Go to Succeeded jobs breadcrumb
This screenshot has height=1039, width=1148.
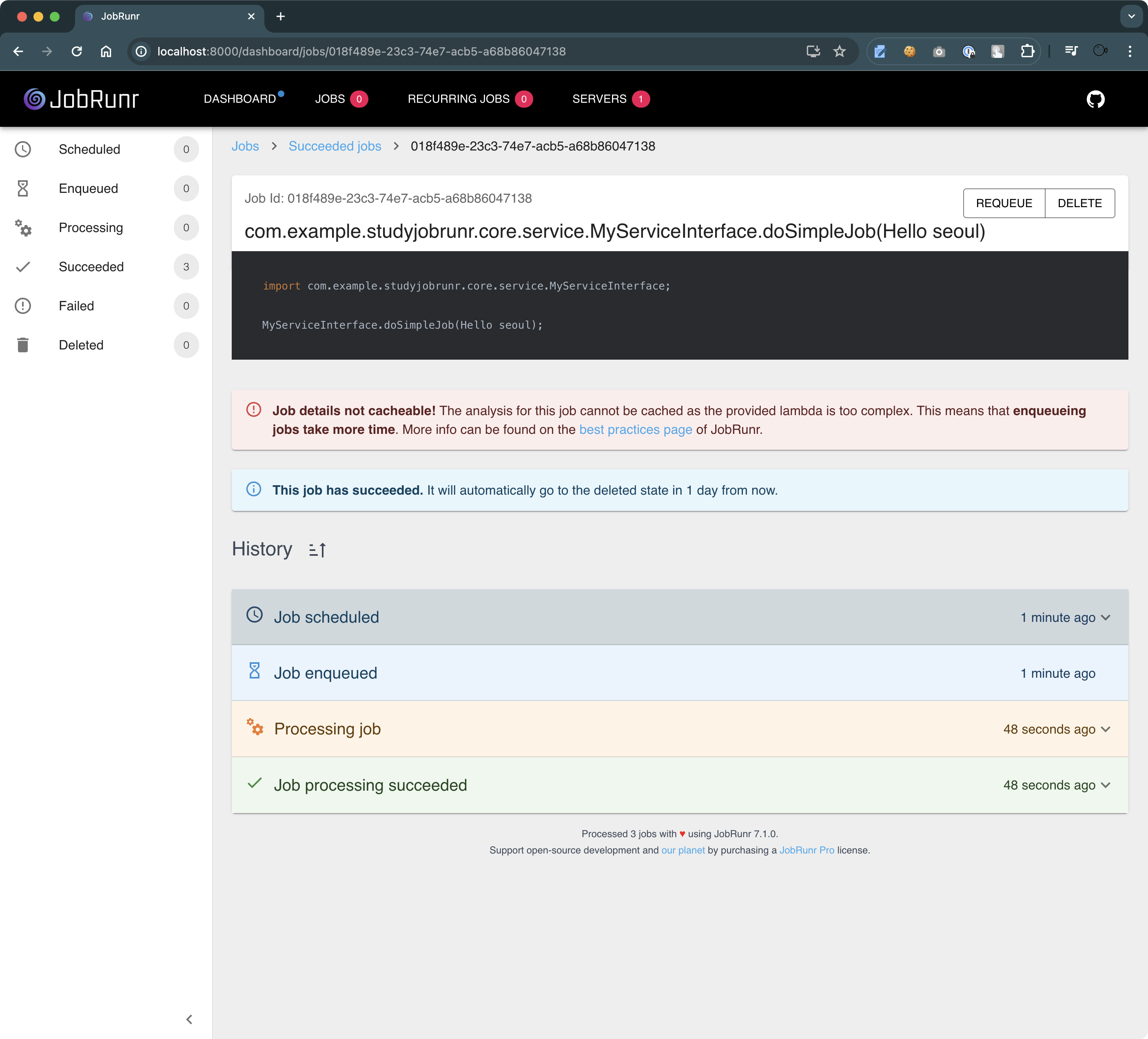tap(335, 146)
